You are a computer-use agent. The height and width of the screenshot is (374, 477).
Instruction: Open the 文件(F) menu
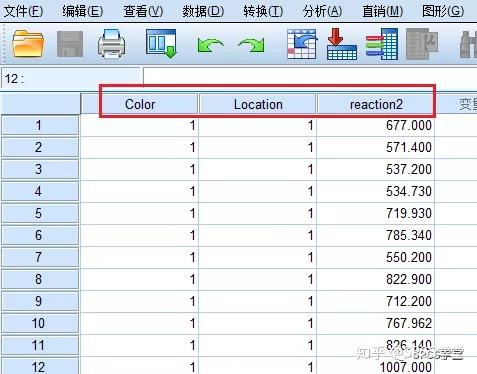(23, 11)
